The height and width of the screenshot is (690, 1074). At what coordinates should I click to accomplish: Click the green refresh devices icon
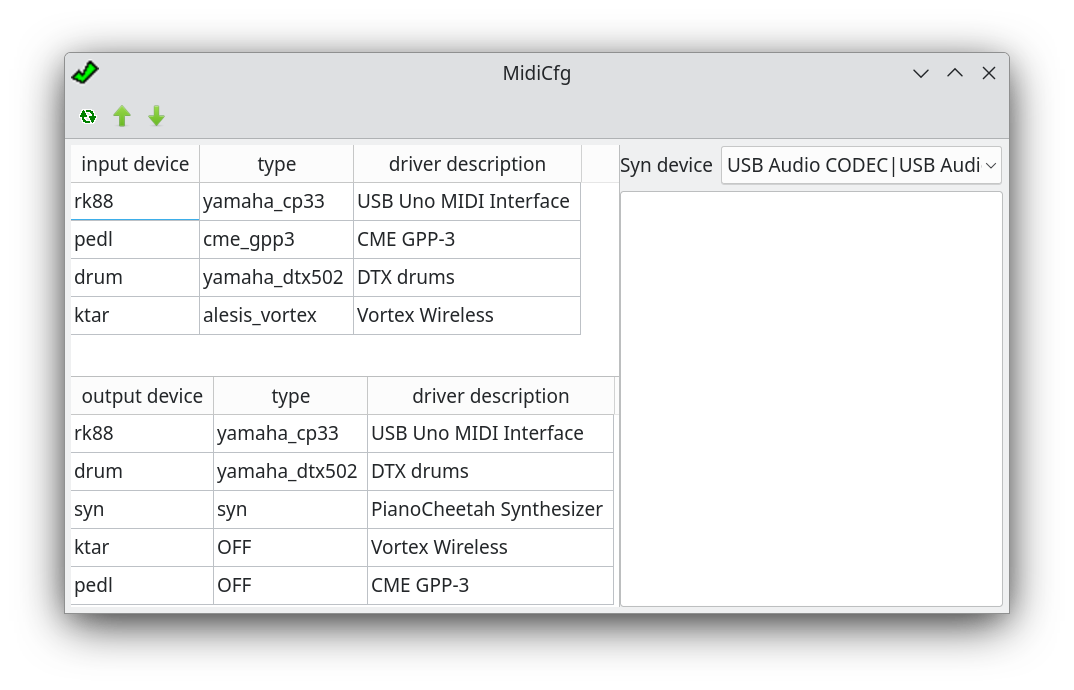(88, 117)
